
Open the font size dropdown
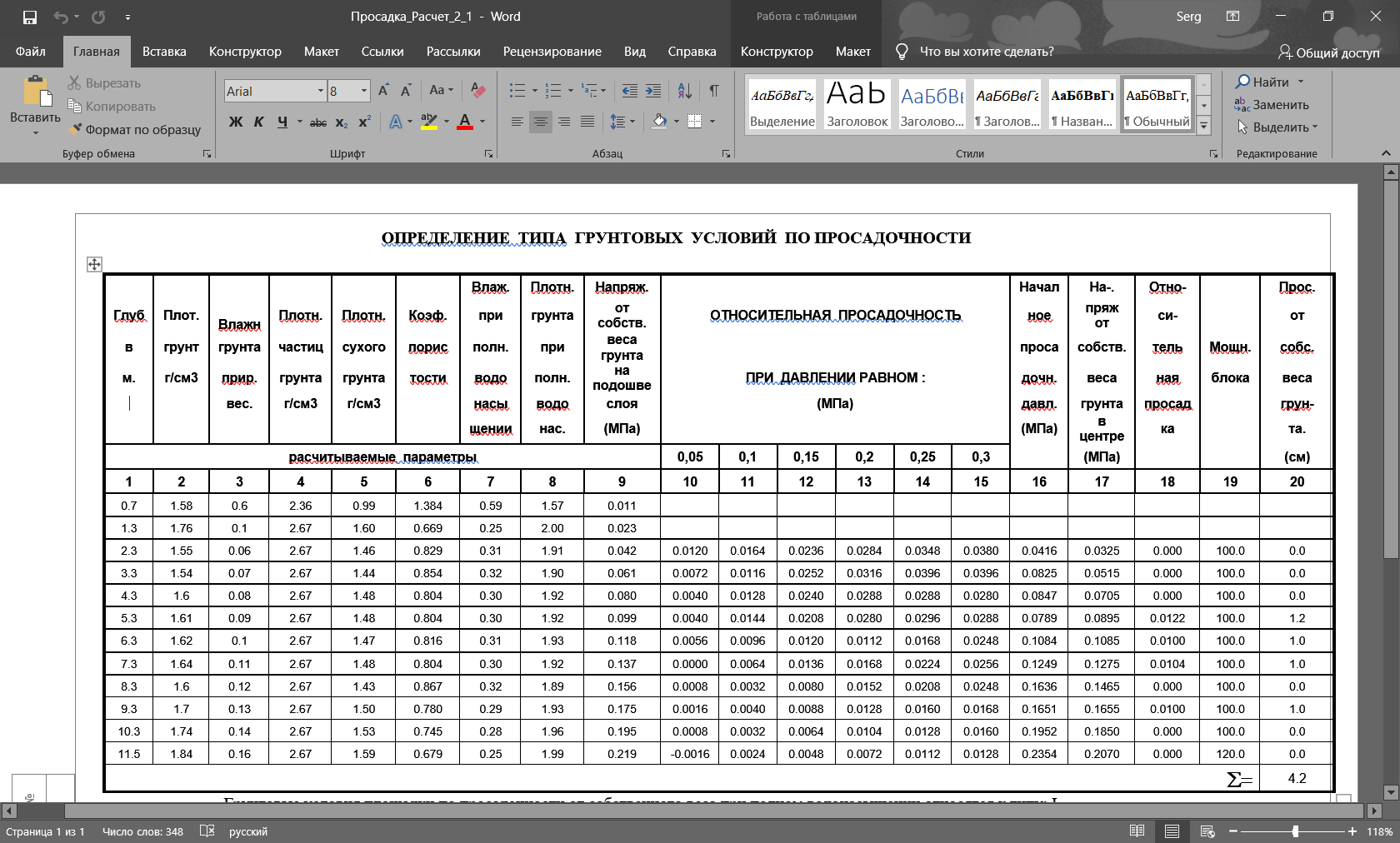click(364, 91)
